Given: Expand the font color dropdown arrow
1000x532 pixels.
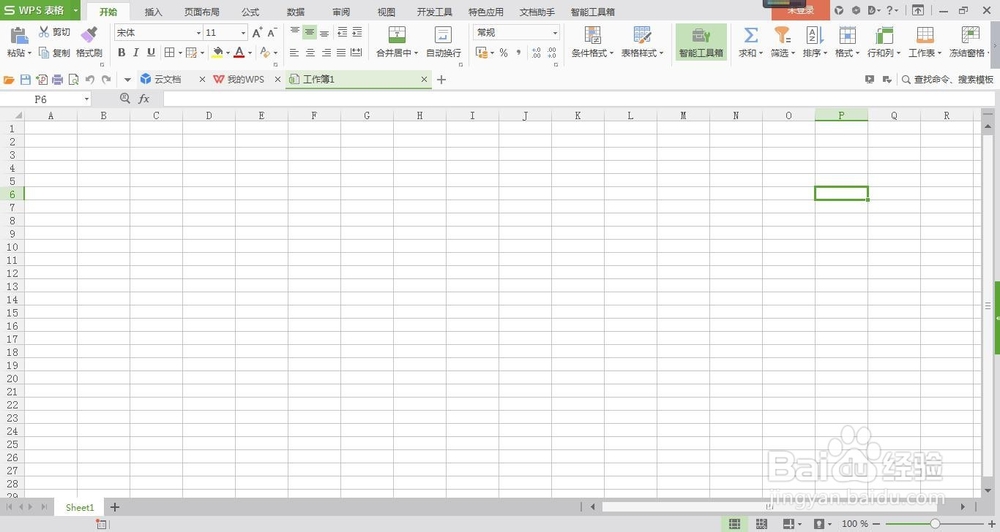Looking at the screenshot, I should click(x=250, y=53).
